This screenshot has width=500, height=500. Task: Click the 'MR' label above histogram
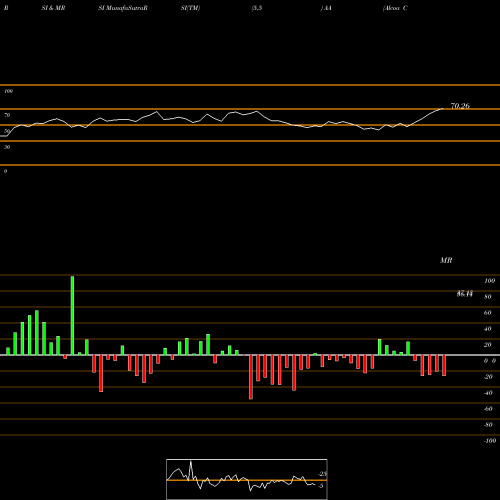coord(446,260)
